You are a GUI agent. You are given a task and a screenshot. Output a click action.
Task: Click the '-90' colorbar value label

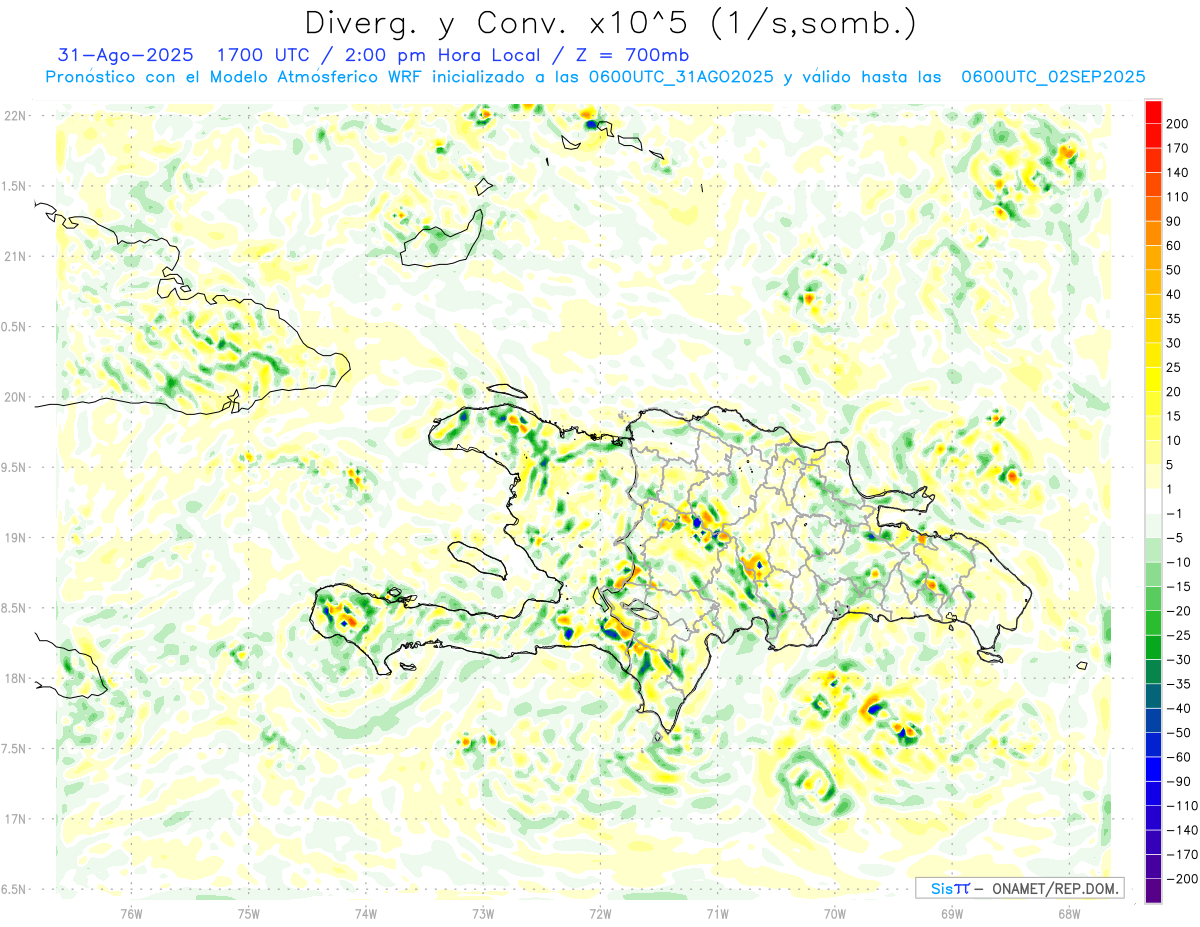point(1177,781)
